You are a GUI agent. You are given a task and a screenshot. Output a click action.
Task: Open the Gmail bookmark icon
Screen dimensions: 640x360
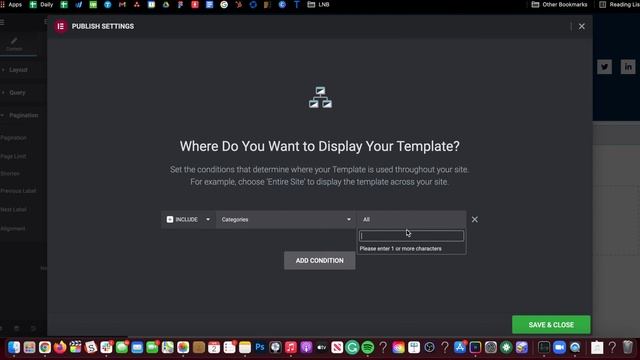coord(122,4)
